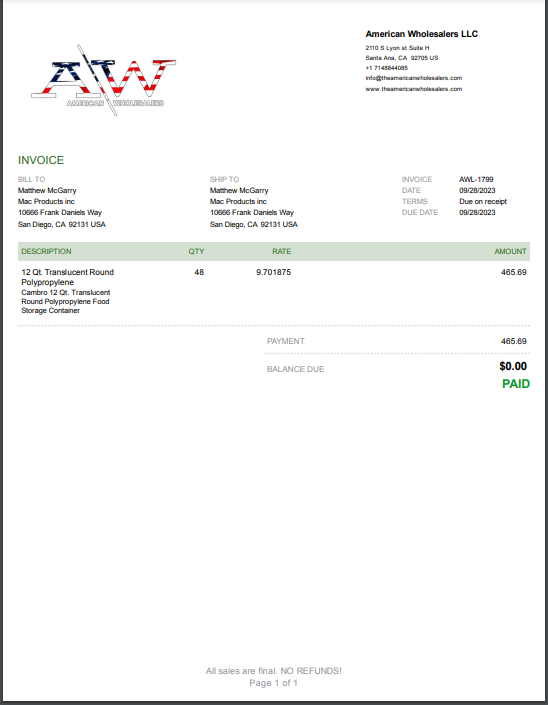Click the AMOUNT column header

510,251
